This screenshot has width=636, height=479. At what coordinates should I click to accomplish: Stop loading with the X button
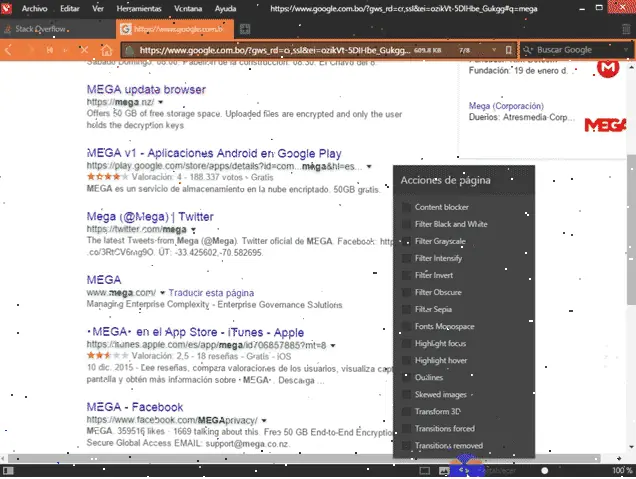[x=84, y=50]
